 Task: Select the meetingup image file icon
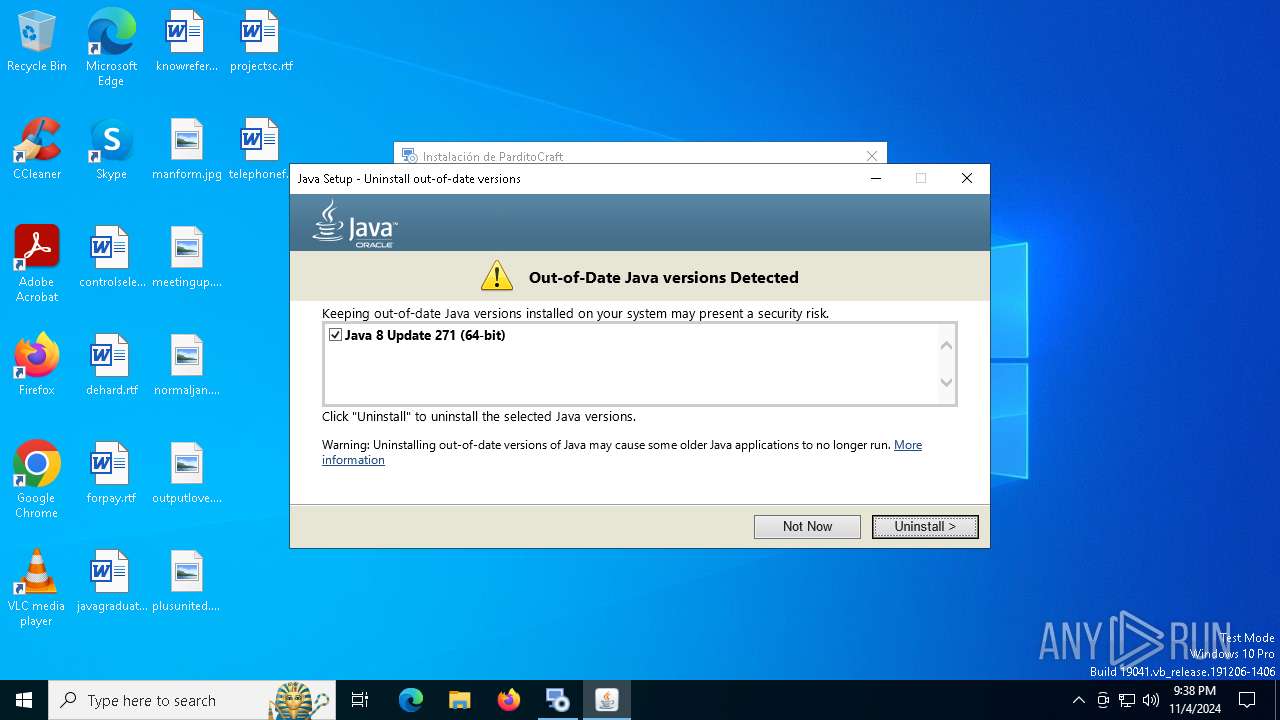click(186, 258)
